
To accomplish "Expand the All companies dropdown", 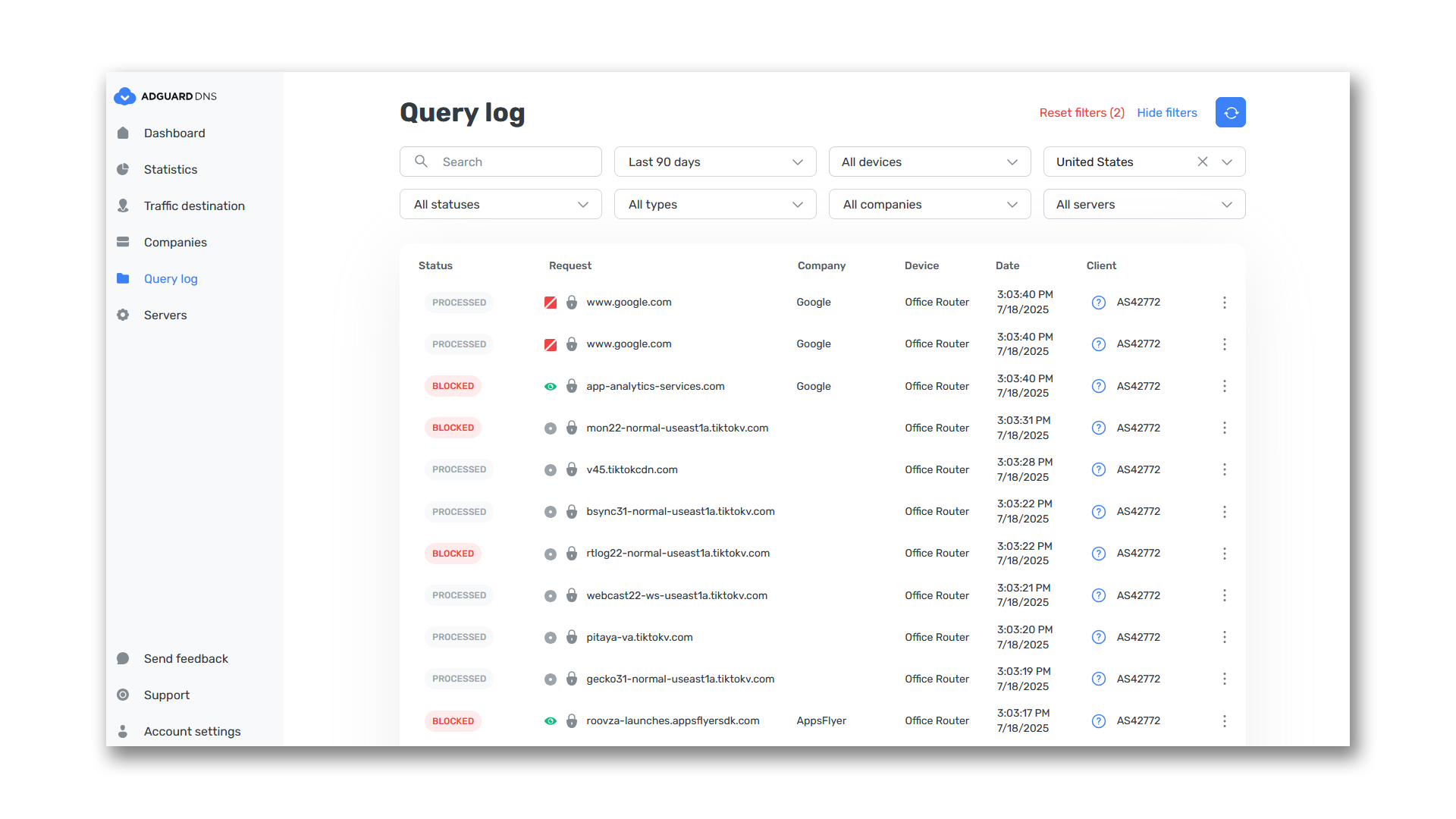I will pyautogui.click(x=929, y=204).
